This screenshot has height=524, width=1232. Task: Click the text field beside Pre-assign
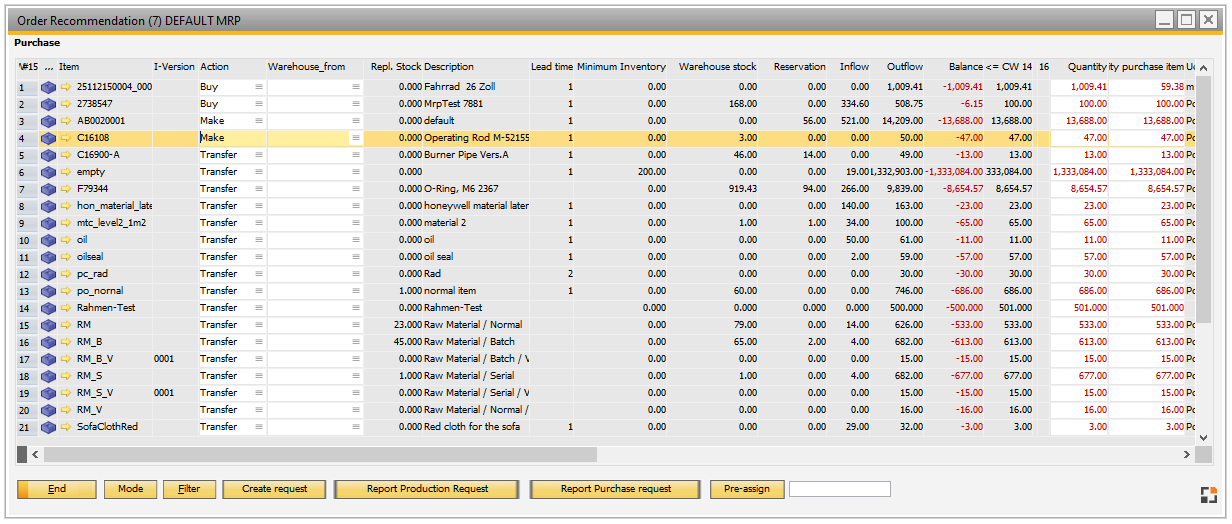pos(839,489)
